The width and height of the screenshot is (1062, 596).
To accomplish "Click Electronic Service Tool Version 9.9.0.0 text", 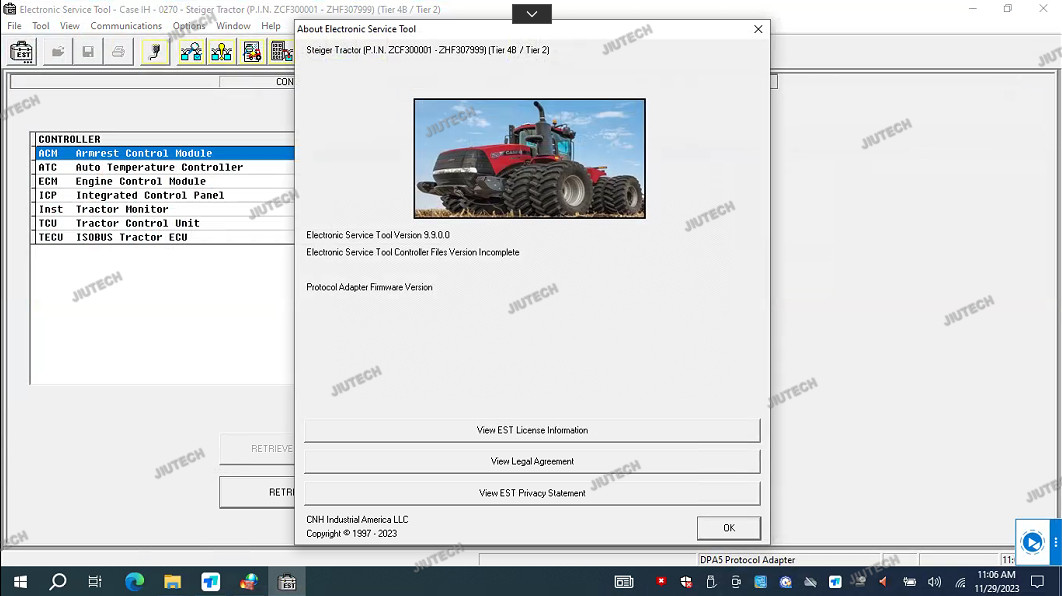I will click(x=378, y=235).
